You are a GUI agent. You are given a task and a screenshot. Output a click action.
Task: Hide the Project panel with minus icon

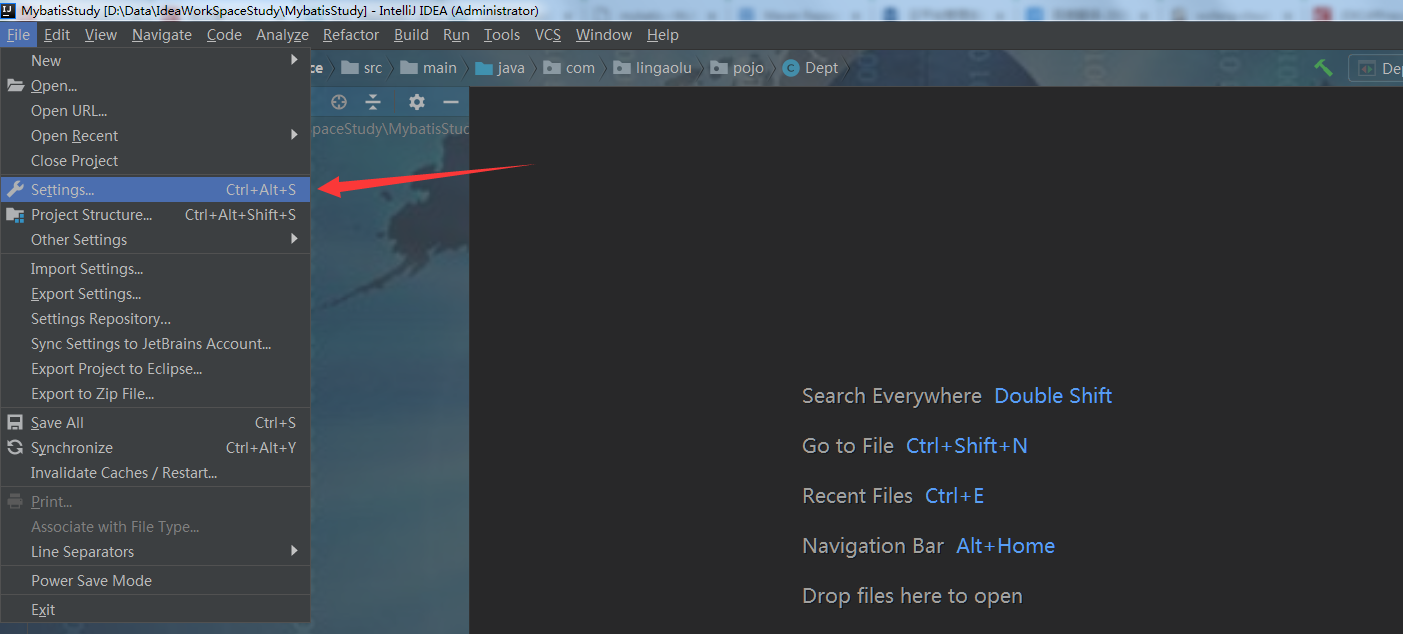[451, 102]
